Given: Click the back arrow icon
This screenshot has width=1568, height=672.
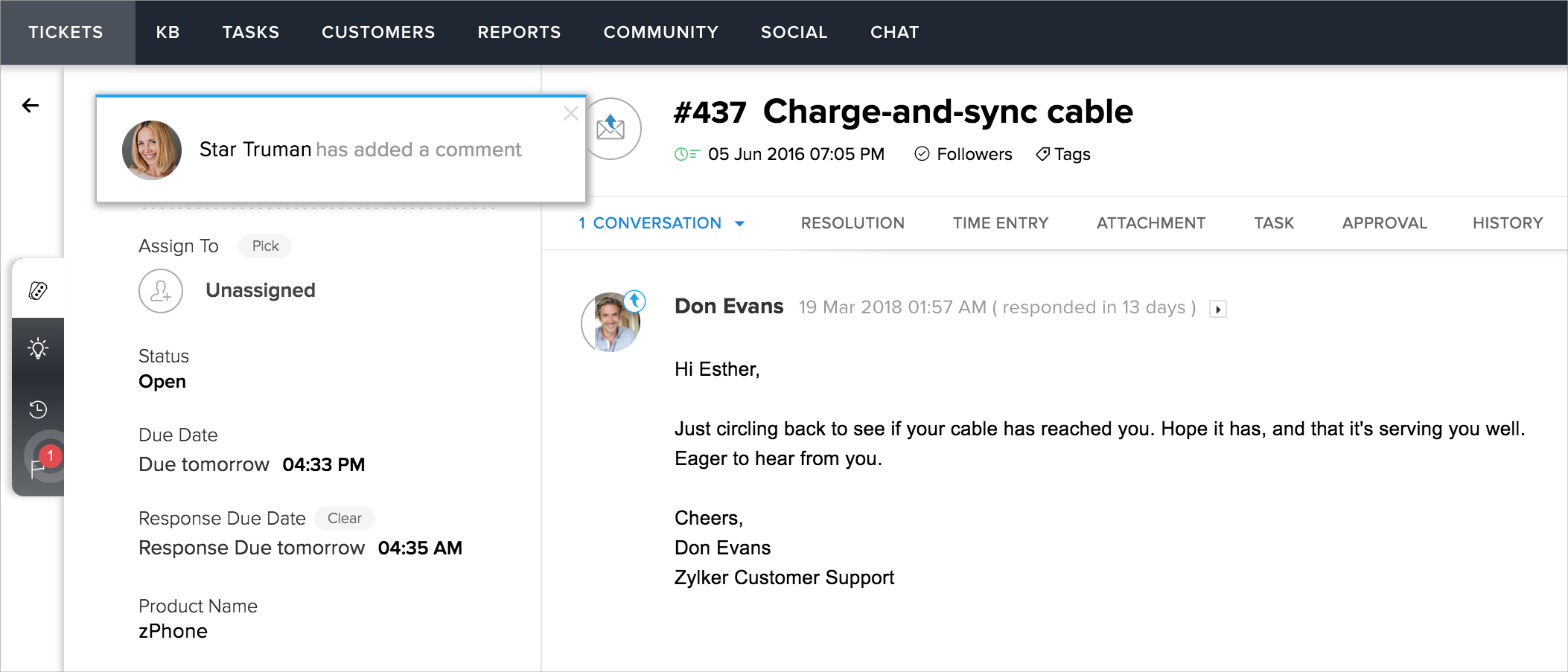Looking at the screenshot, I should [31, 106].
